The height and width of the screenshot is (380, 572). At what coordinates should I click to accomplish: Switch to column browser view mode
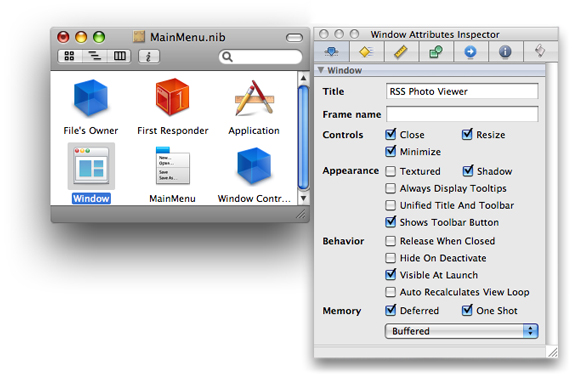pyautogui.click(x=119, y=56)
